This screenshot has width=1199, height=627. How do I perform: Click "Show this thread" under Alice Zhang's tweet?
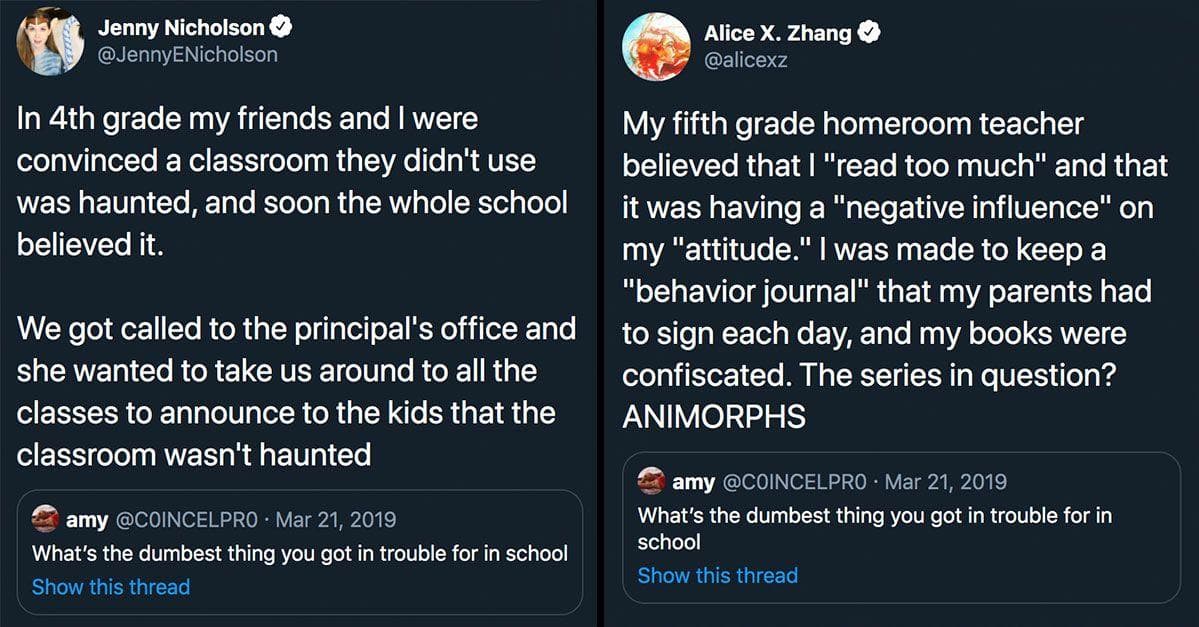pyautogui.click(x=717, y=575)
